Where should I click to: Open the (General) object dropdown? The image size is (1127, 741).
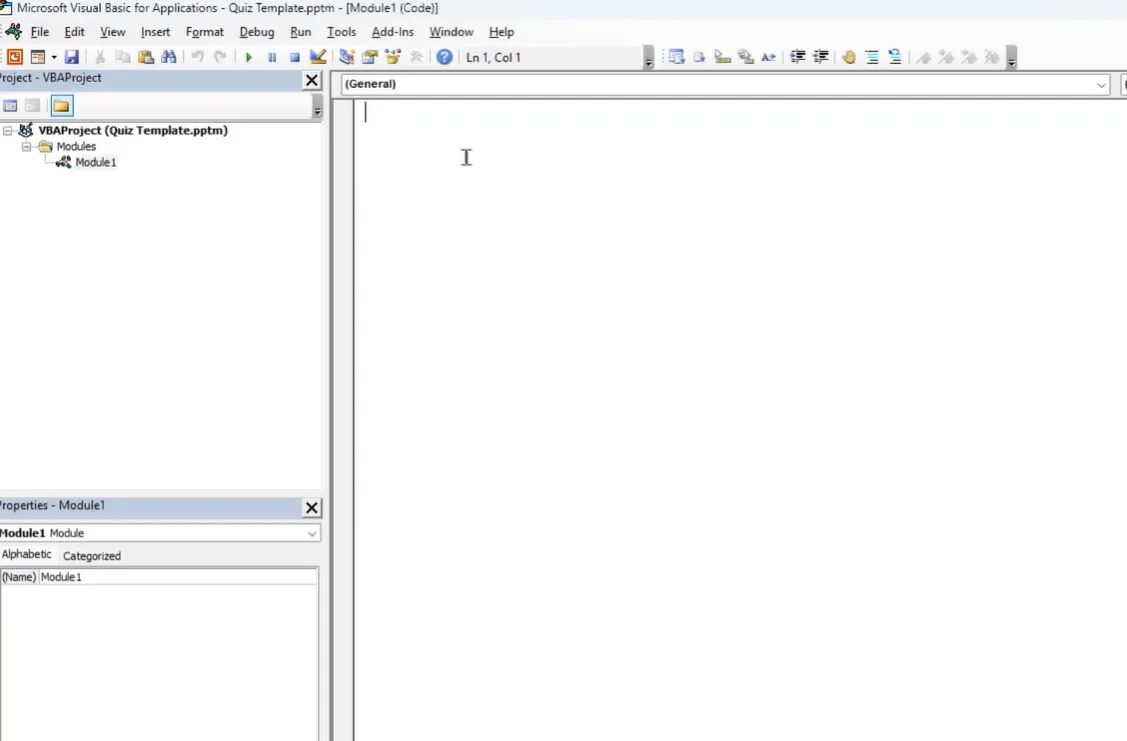[1101, 85]
